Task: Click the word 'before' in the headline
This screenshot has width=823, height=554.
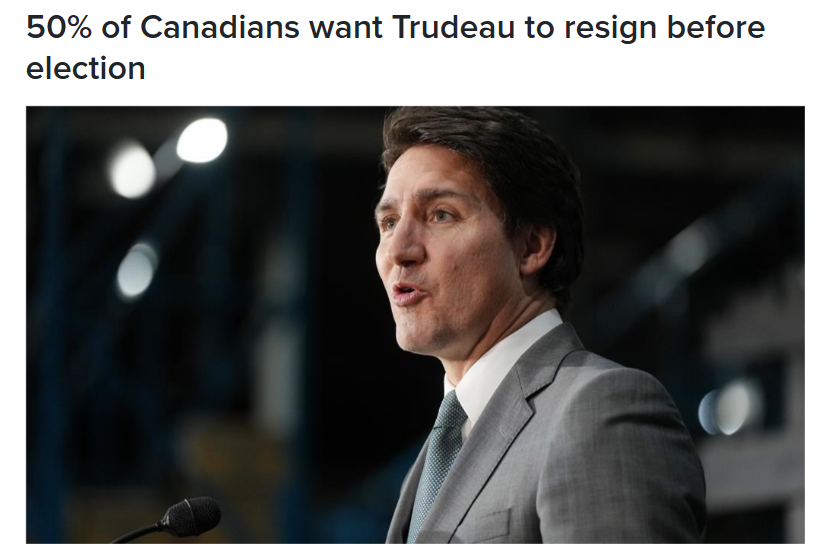Action: 716,27
